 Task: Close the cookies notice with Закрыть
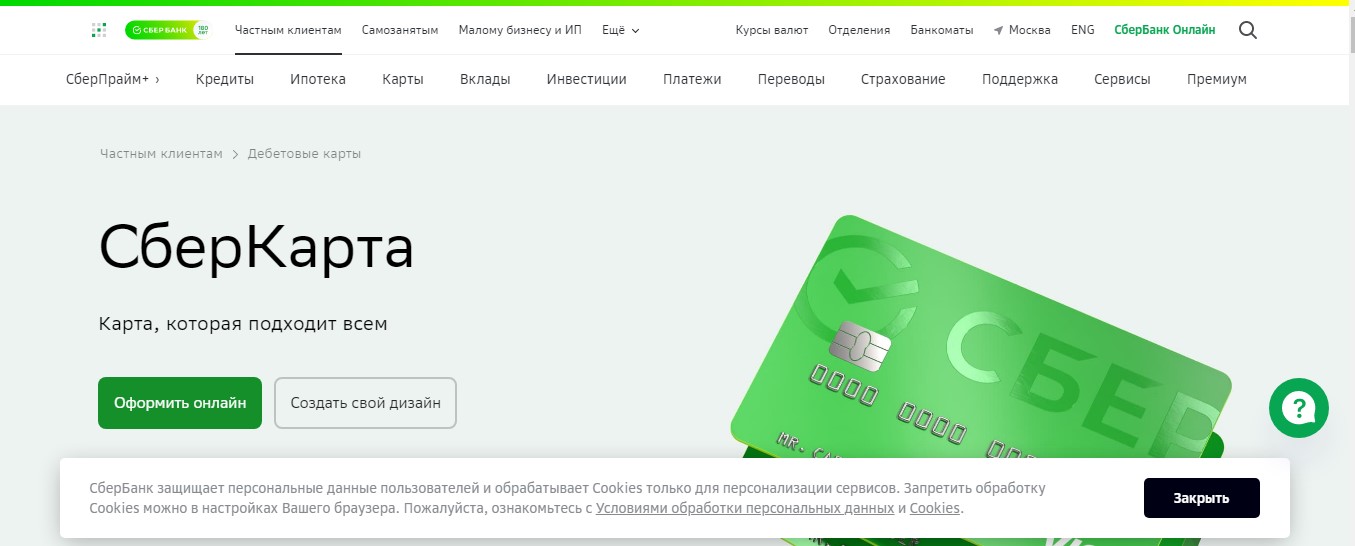point(1202,498)
